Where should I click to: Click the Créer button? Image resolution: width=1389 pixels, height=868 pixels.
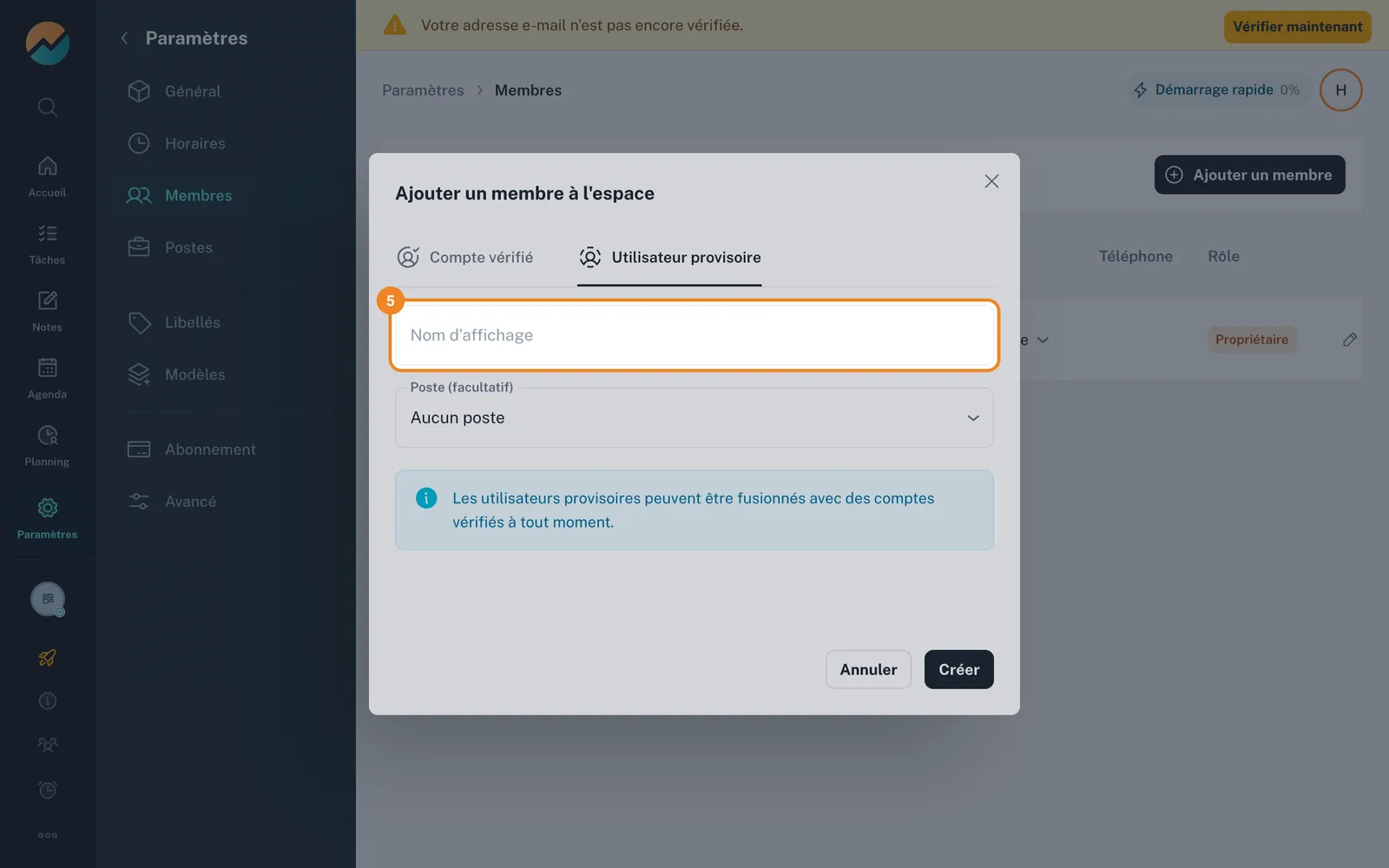[958, 669]
